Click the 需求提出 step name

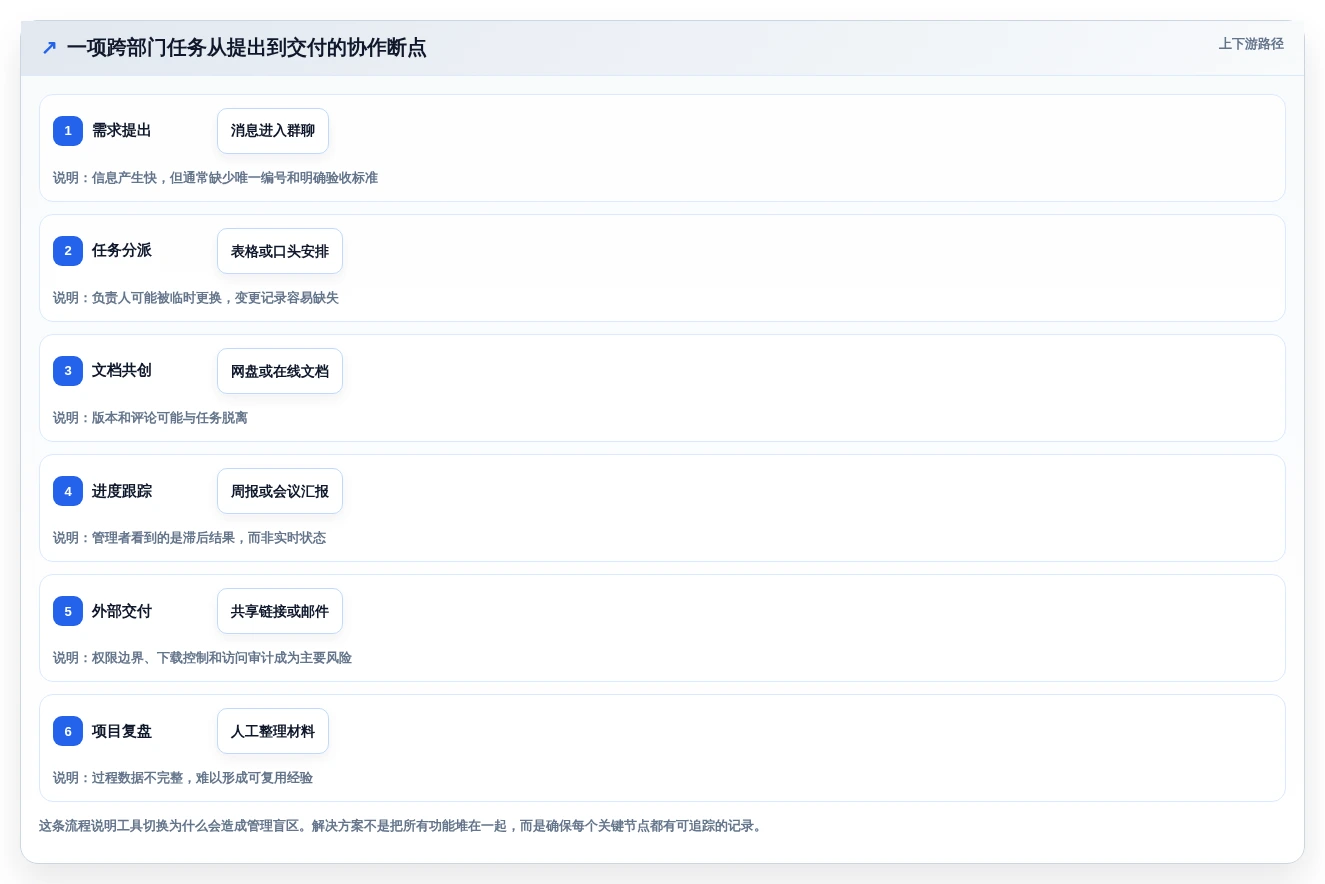(122, 131)
